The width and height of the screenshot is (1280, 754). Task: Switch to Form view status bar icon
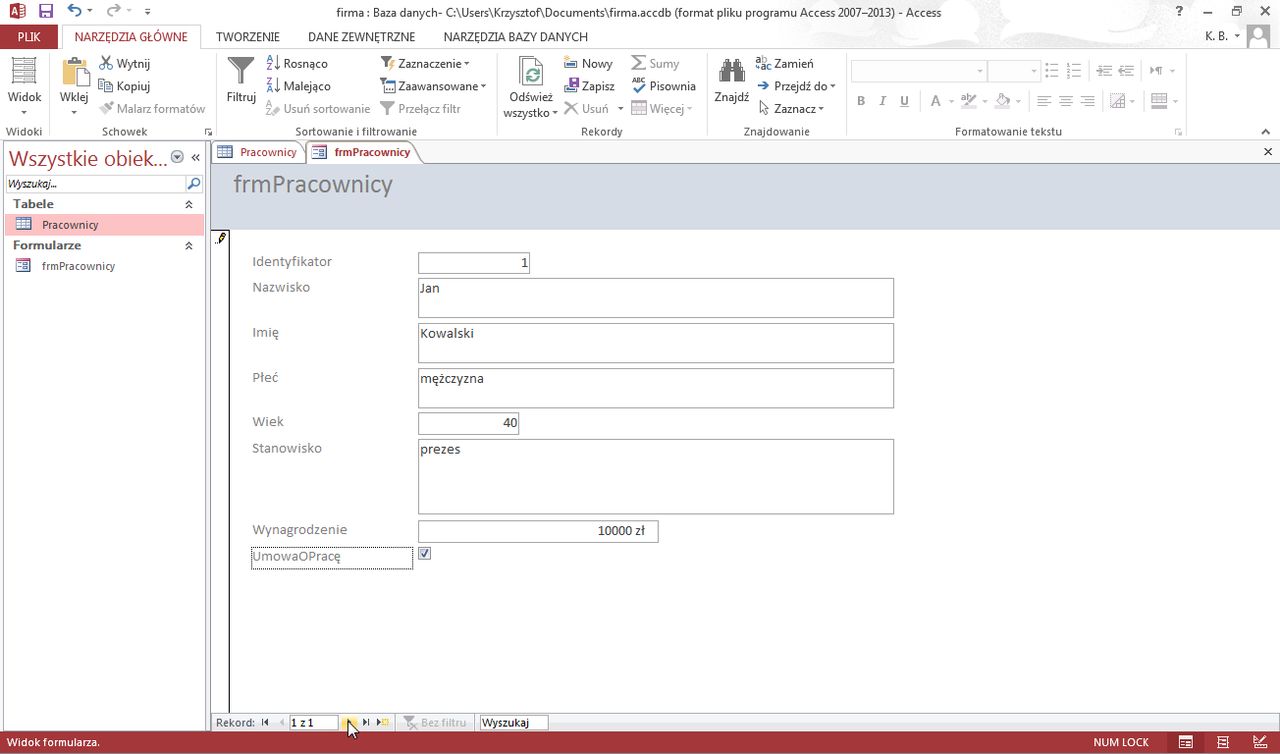(1185, 742)
